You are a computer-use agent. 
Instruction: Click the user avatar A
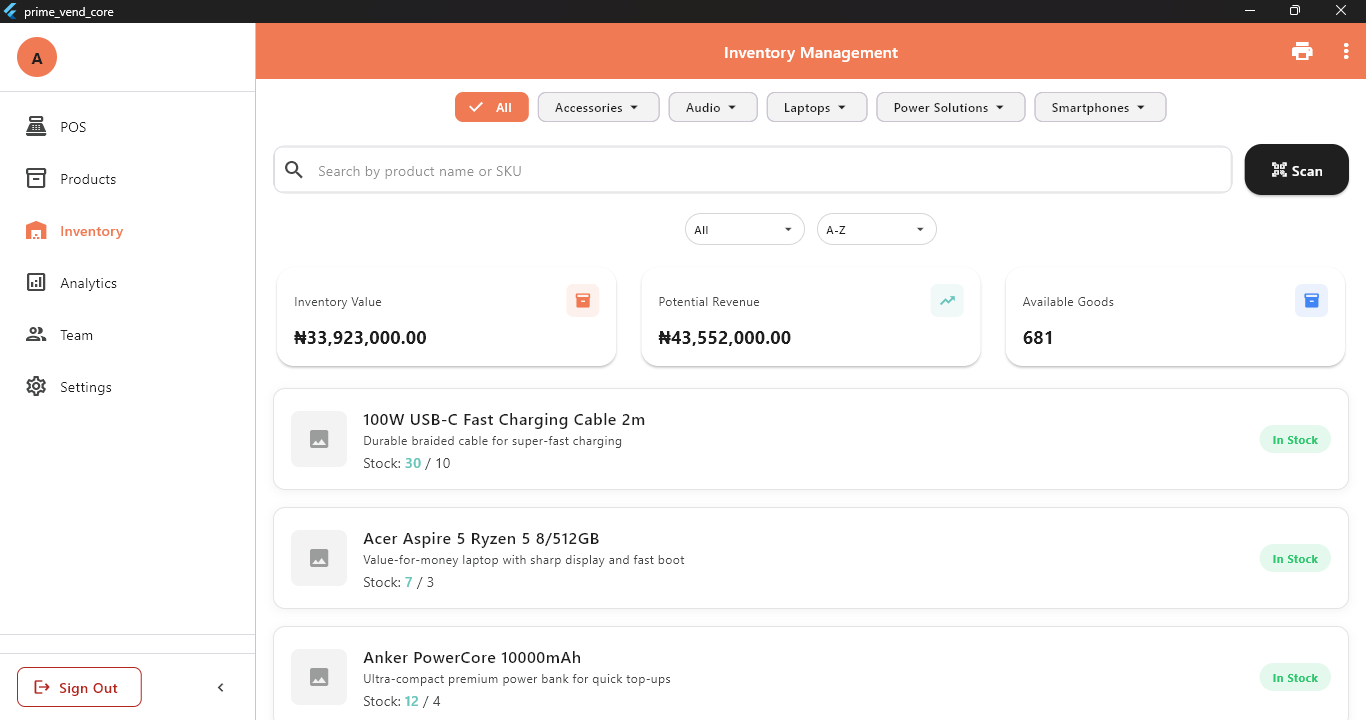point(37,58)
